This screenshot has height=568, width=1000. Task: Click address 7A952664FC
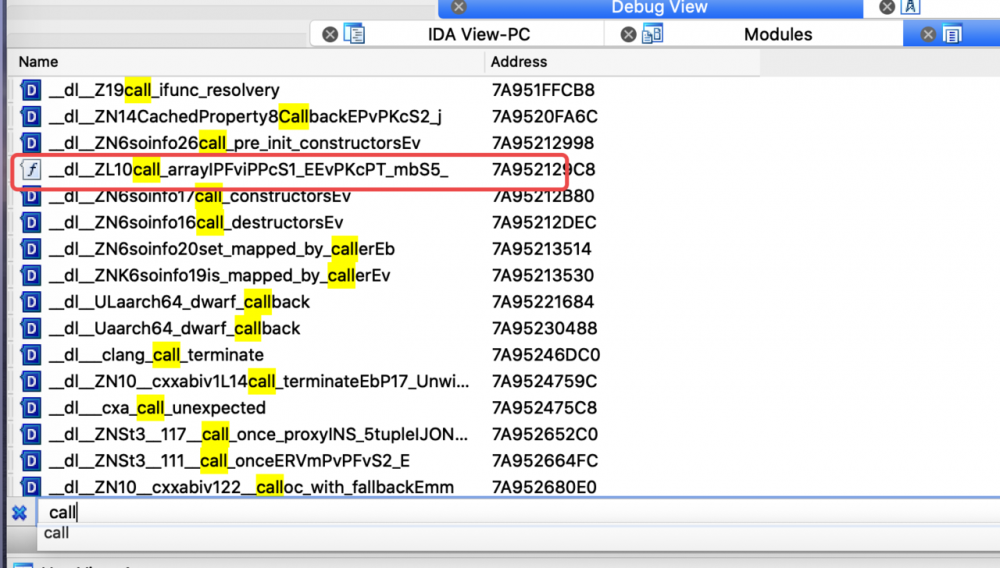click(x=545, y=460)
